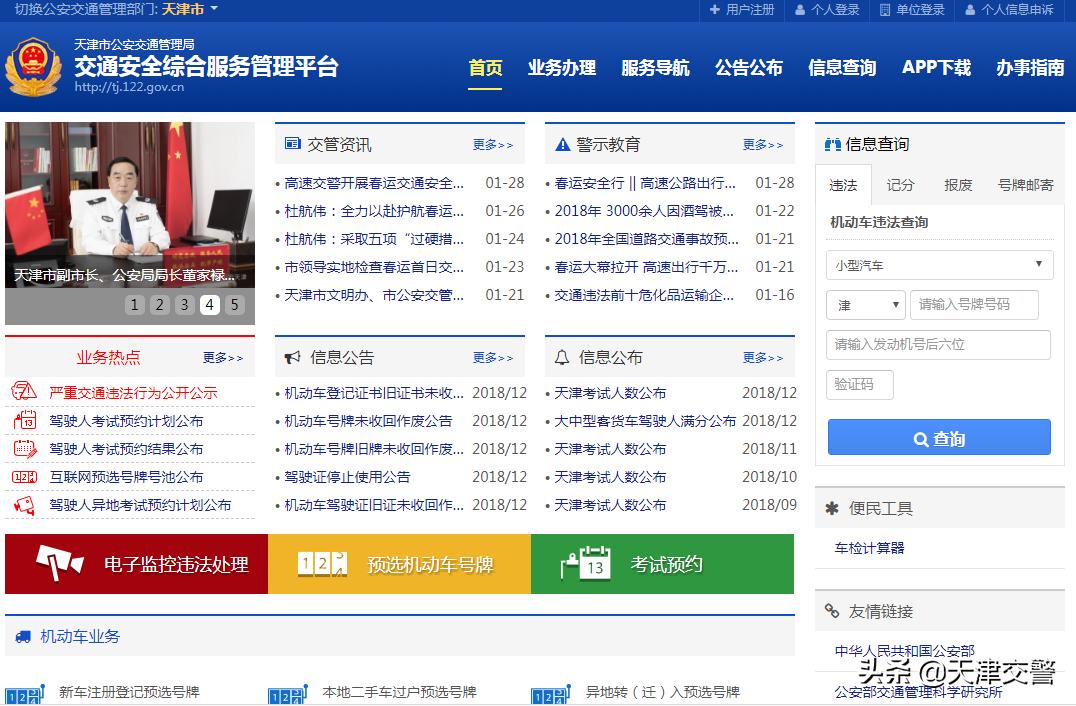Open the 小型汽车 vehicle type dropdown
This screenshot has width=1076, height=706.
pyautogui.click(x=938, y=265)
